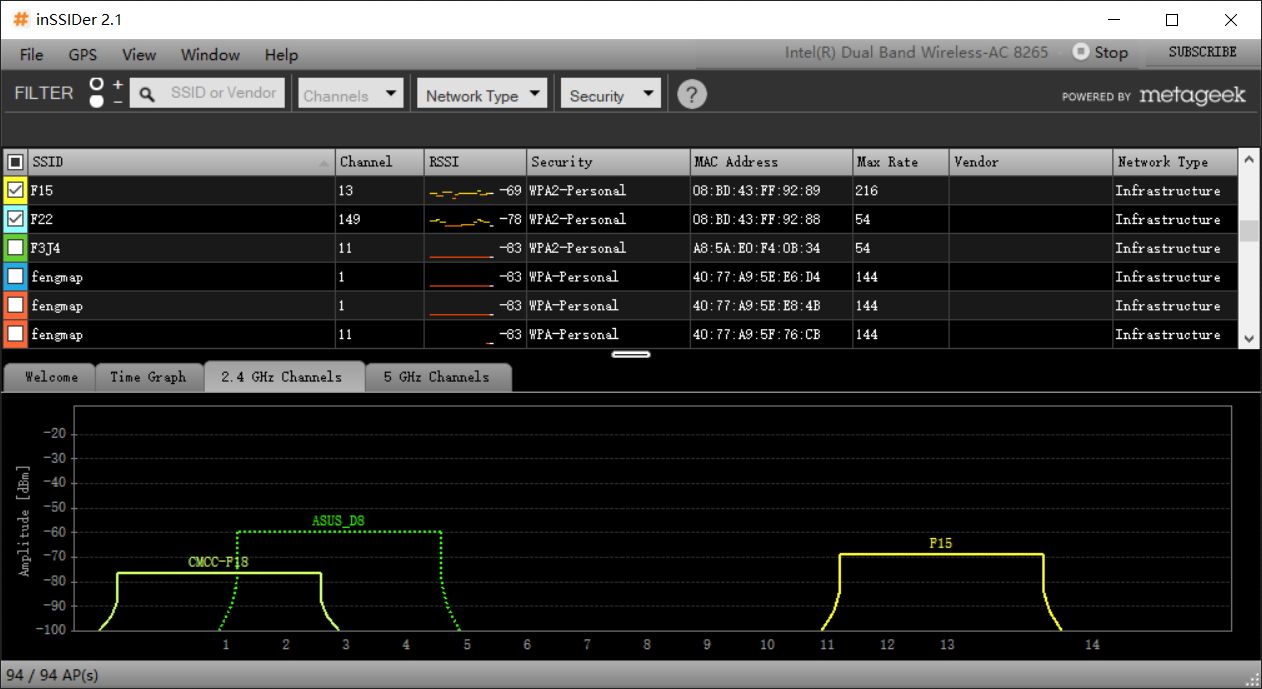Open the File menu
This screenshot has width=1262, height=689.
coord(32,54)
